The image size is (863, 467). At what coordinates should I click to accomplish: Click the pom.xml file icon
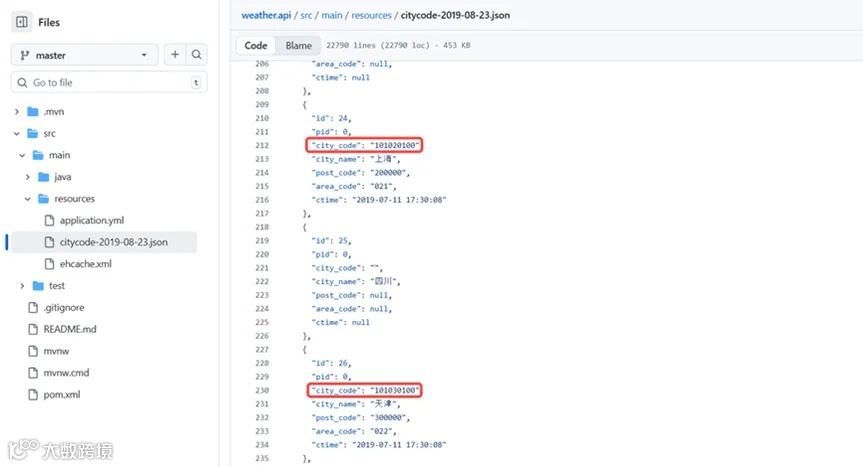[x=33, y=394]
